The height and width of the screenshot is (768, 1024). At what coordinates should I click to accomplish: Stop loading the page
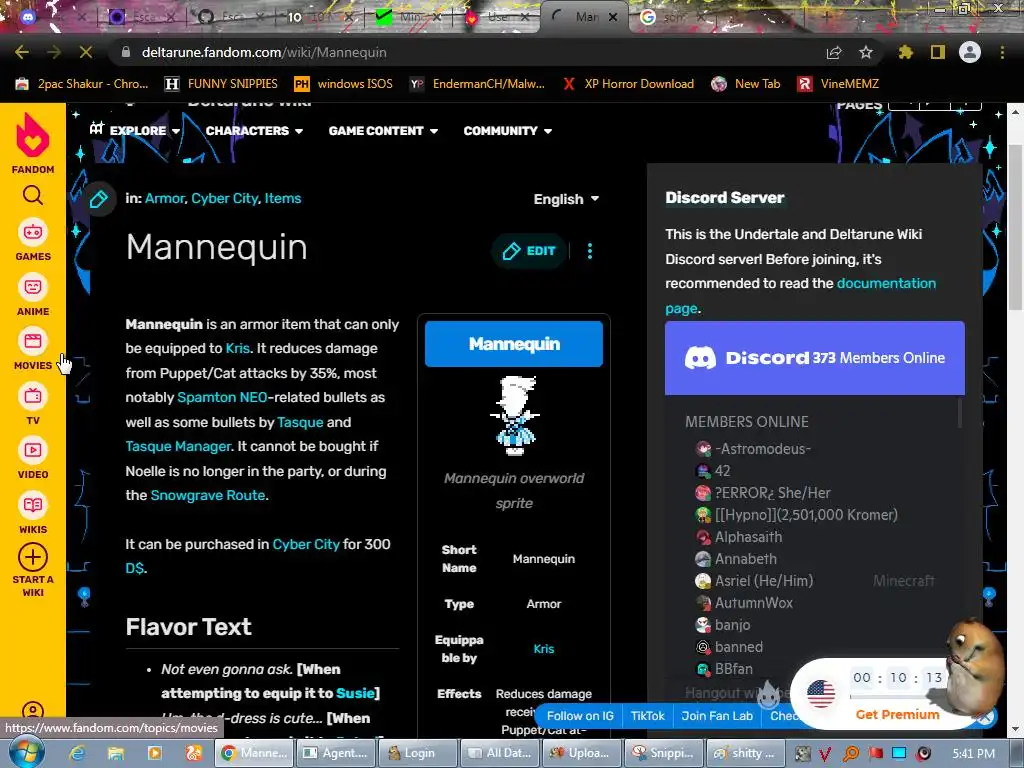86,52
